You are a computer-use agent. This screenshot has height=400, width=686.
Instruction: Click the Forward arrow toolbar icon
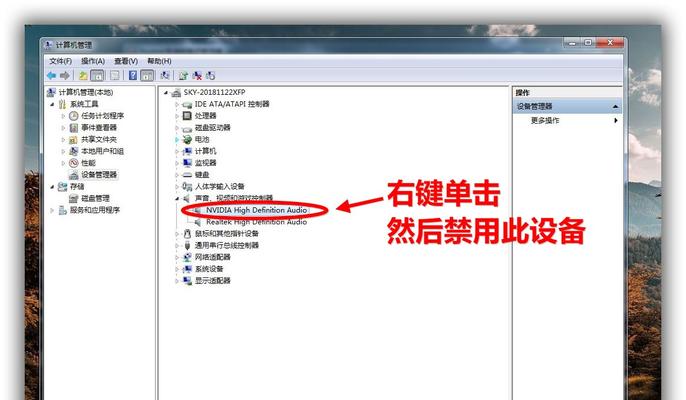point(65,76)
